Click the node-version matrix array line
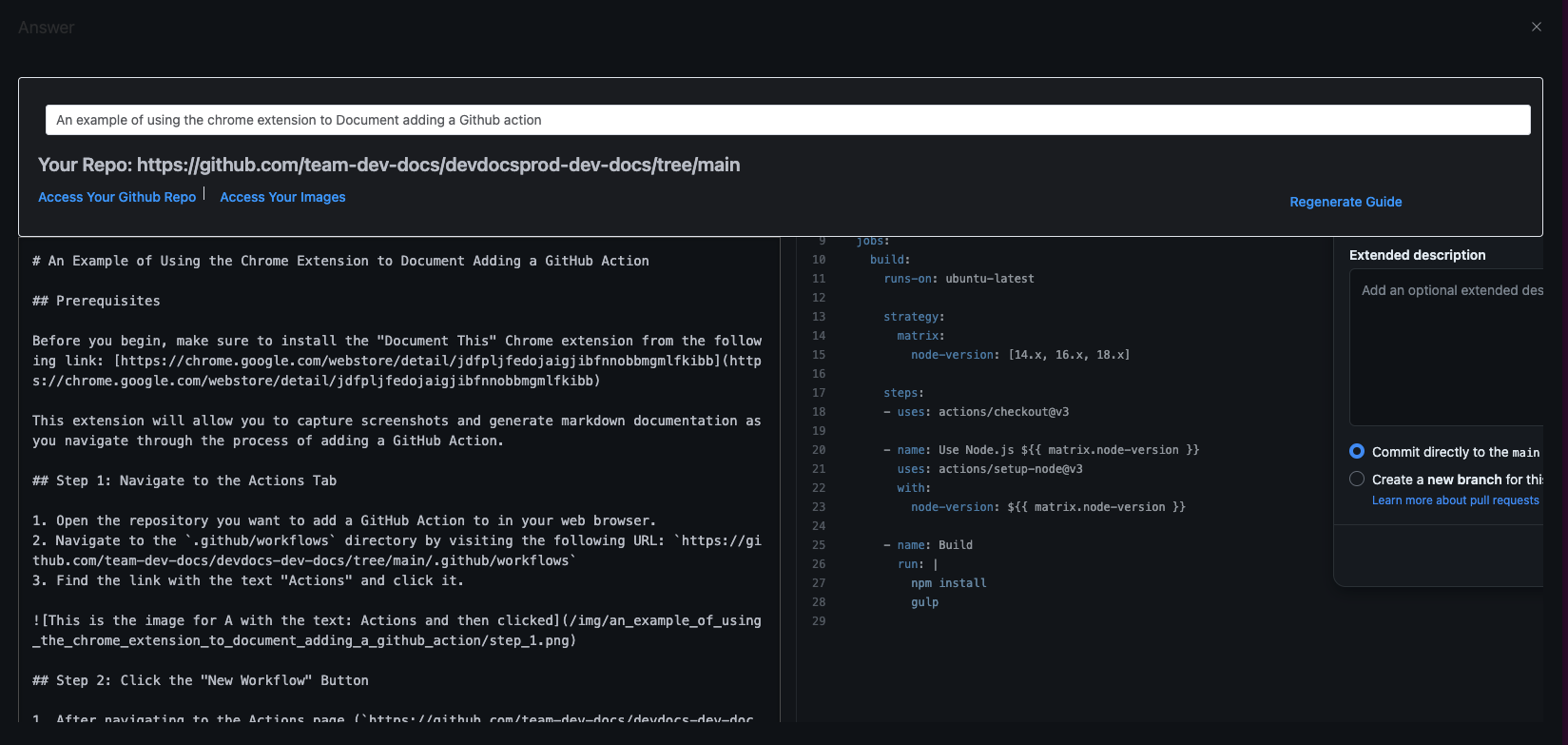This screenshot has width=1568, height=745. [1019, 355]
